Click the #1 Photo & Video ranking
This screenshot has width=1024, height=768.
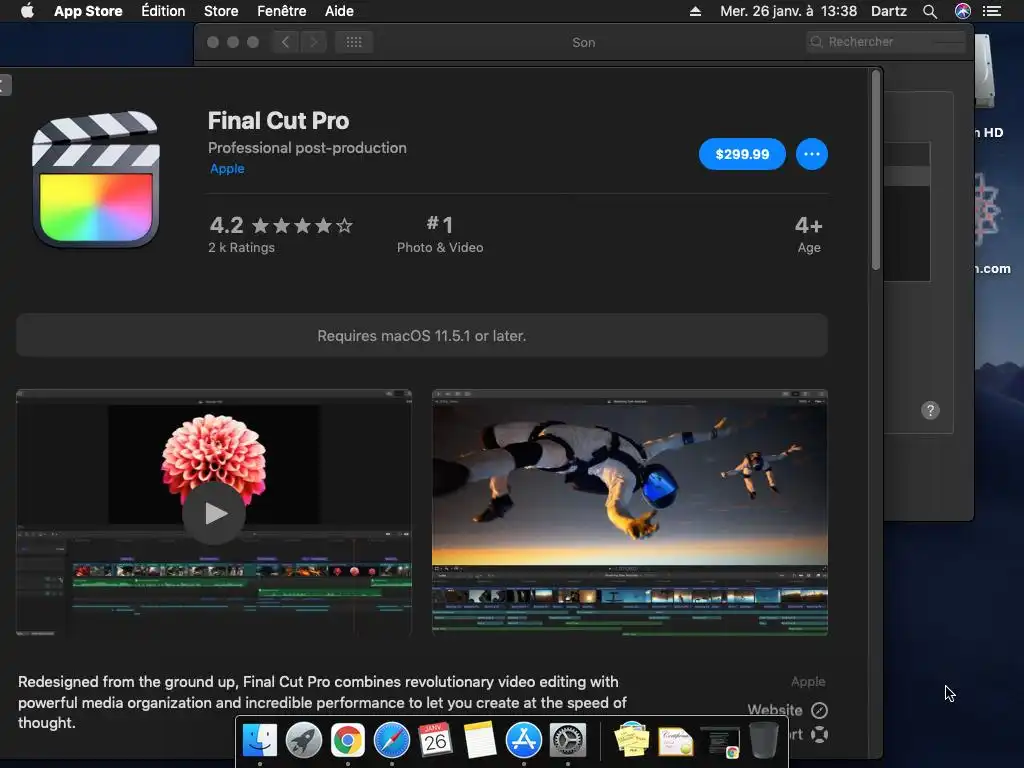(x=440, y=234)
